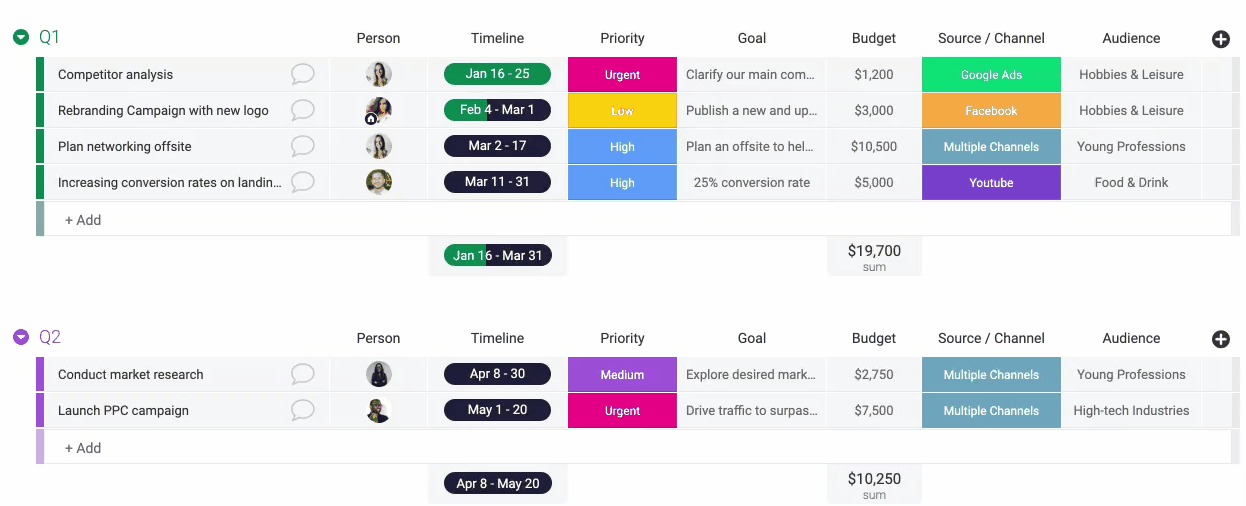Edit the $10,500 budget cell
Viewport: 1246px width, 506px height.
[874, 146]
